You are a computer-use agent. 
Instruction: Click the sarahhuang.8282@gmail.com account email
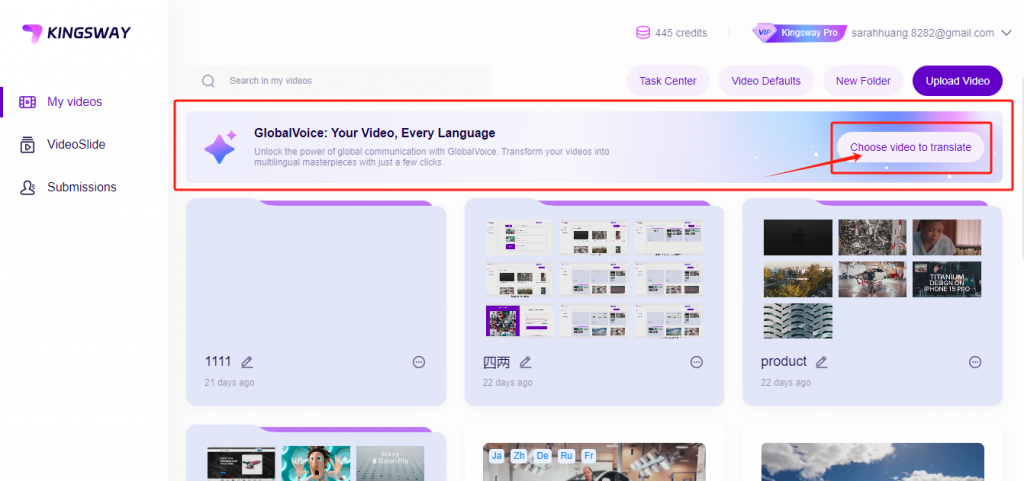point(922,33)
